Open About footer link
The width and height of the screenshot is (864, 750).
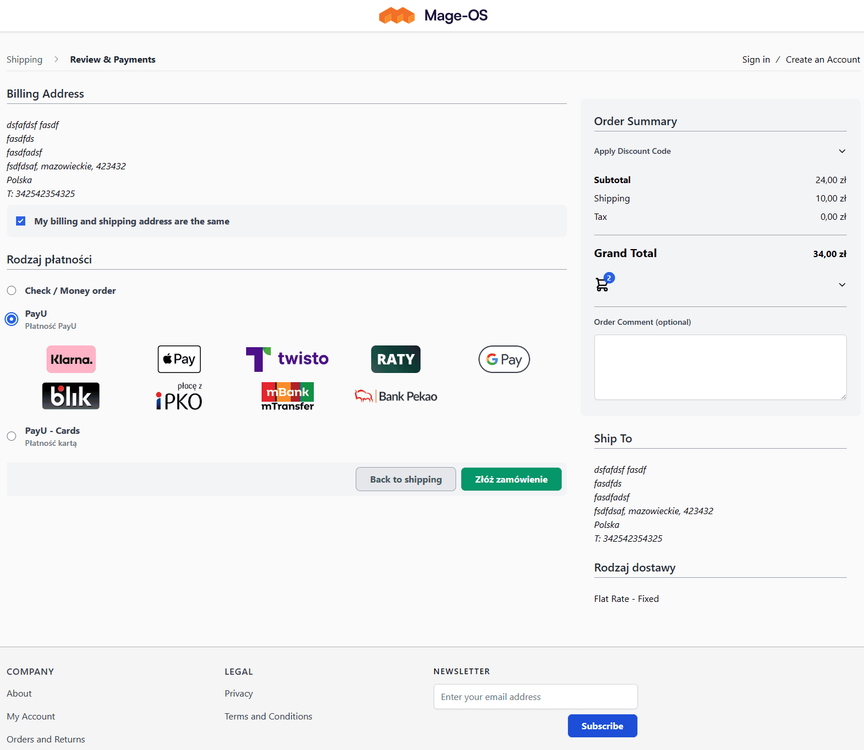pos(19,693)
